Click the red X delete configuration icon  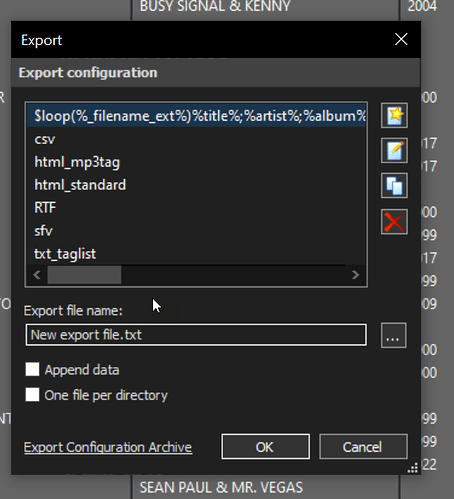394,222
